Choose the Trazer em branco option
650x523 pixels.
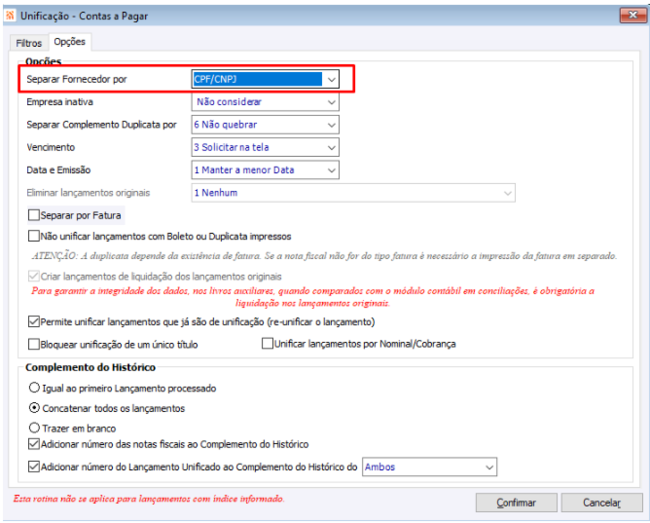(34, 428)
